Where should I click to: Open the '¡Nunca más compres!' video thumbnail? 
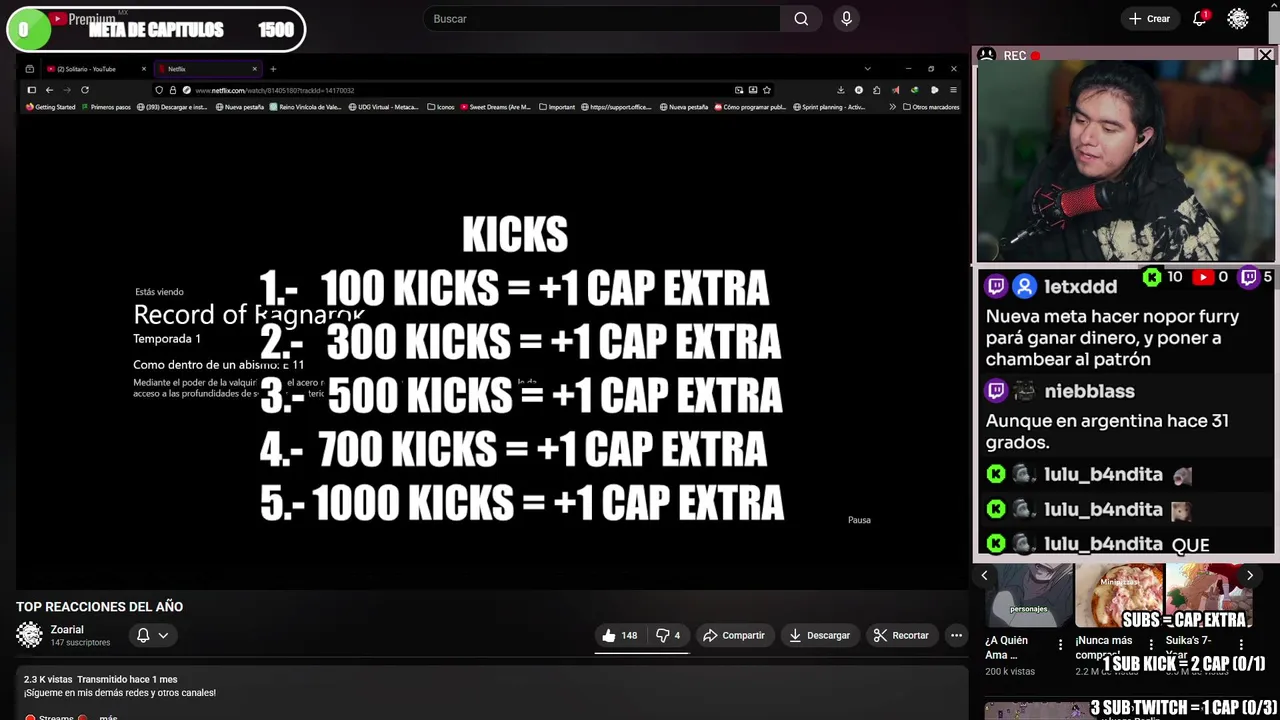(x=1118, y=595)
